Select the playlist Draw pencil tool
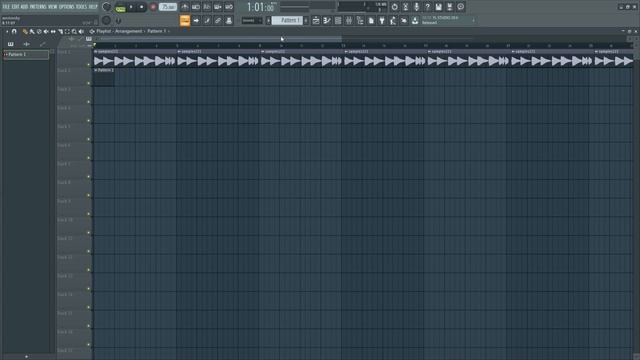640x360 pixels. pos(25,31)
